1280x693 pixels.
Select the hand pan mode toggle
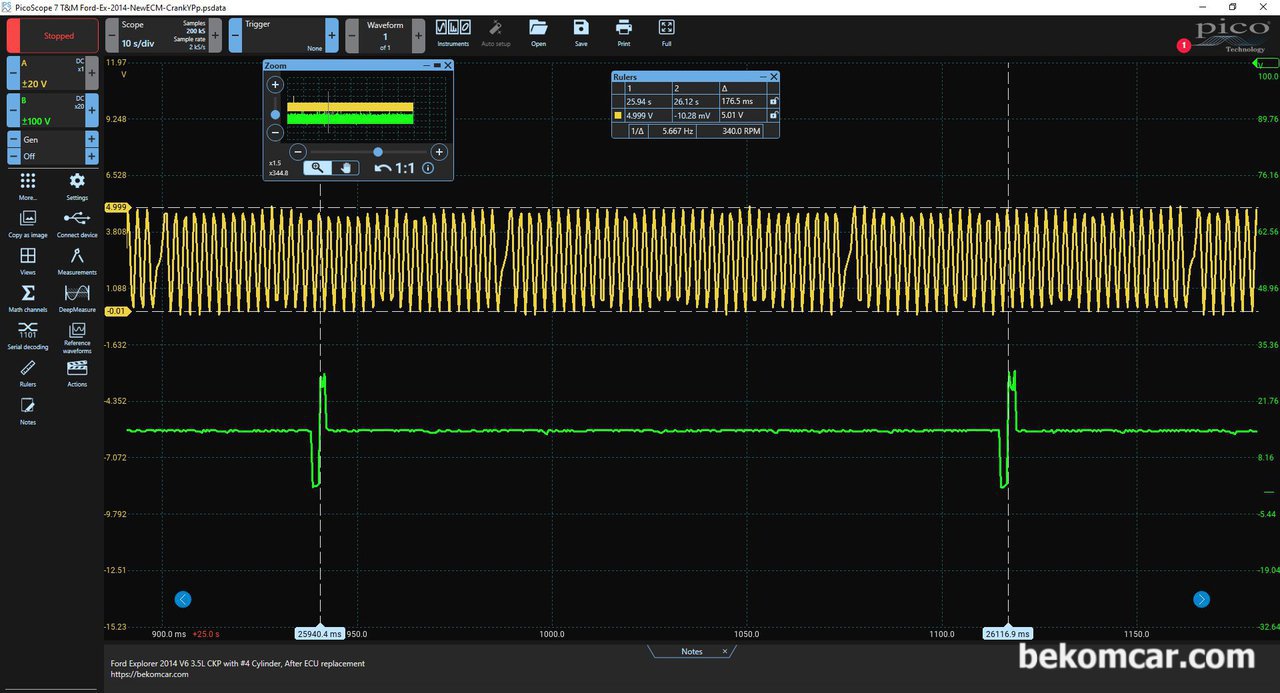(345, 168)
